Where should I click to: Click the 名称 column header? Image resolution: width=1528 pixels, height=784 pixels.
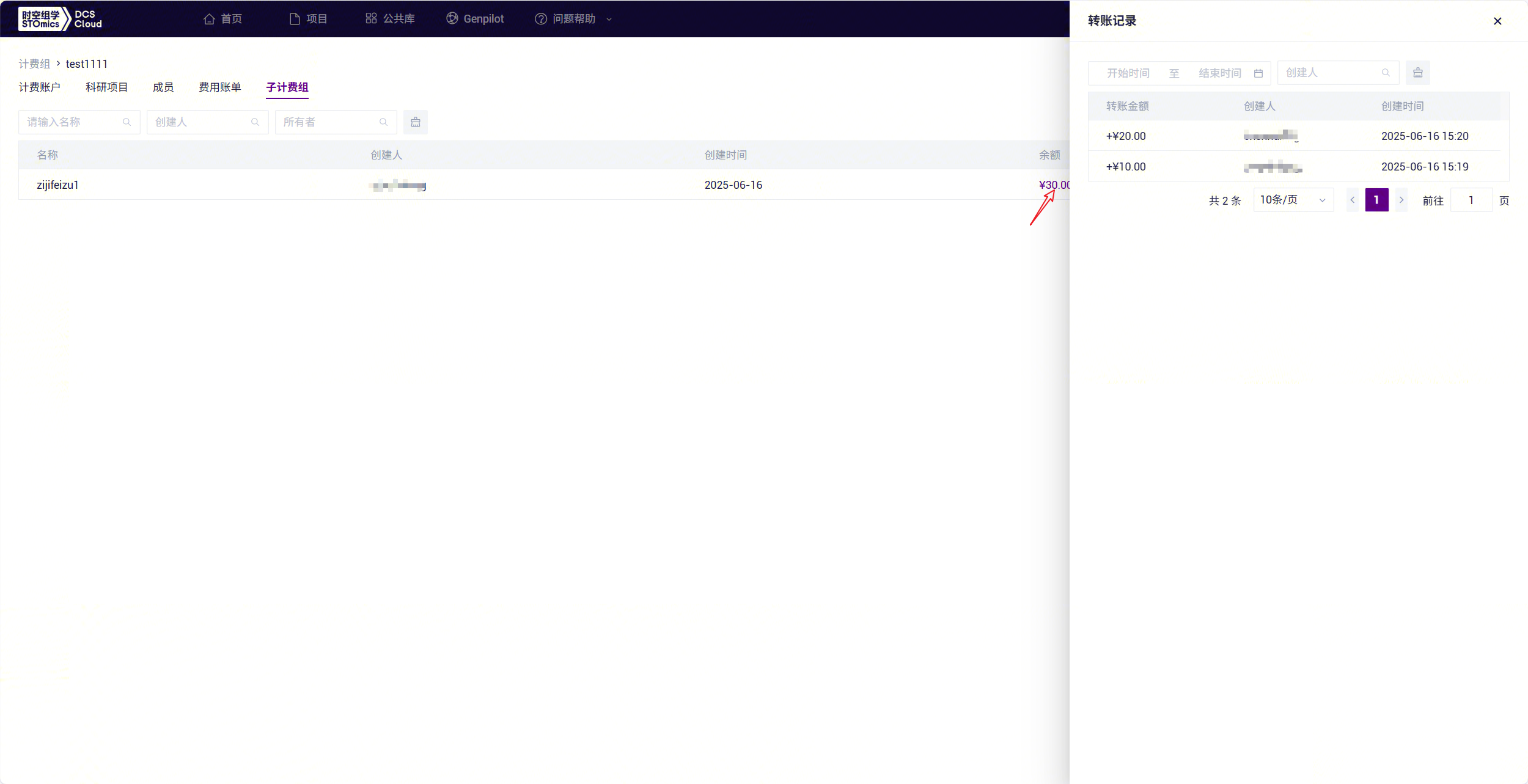pyautogui.click(x=48, y=155)
